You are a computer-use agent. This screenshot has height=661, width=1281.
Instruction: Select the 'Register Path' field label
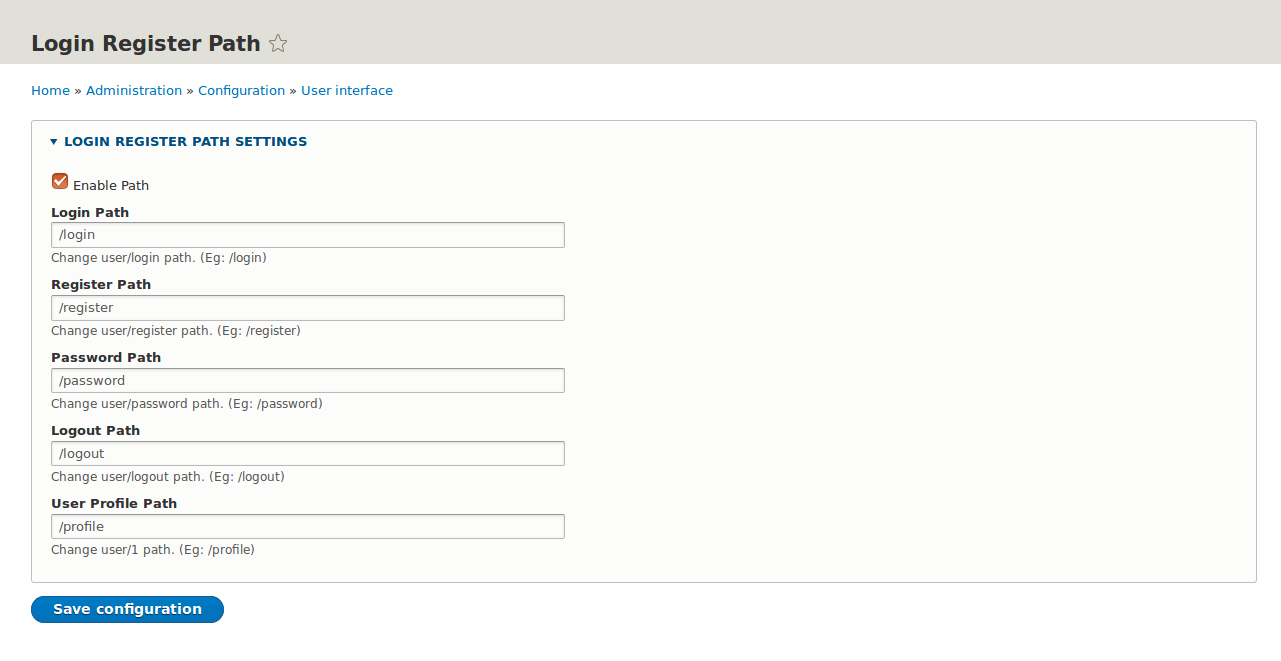(101, 285)
